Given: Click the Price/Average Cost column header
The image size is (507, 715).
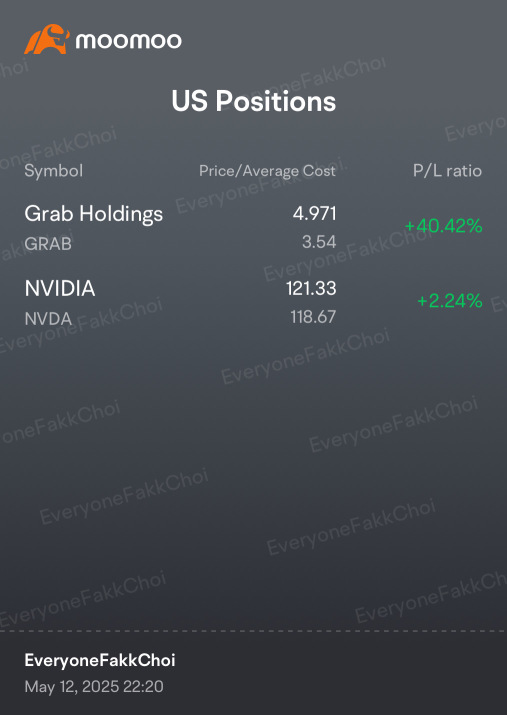Looking at the screenshot, I should point(267,171).
